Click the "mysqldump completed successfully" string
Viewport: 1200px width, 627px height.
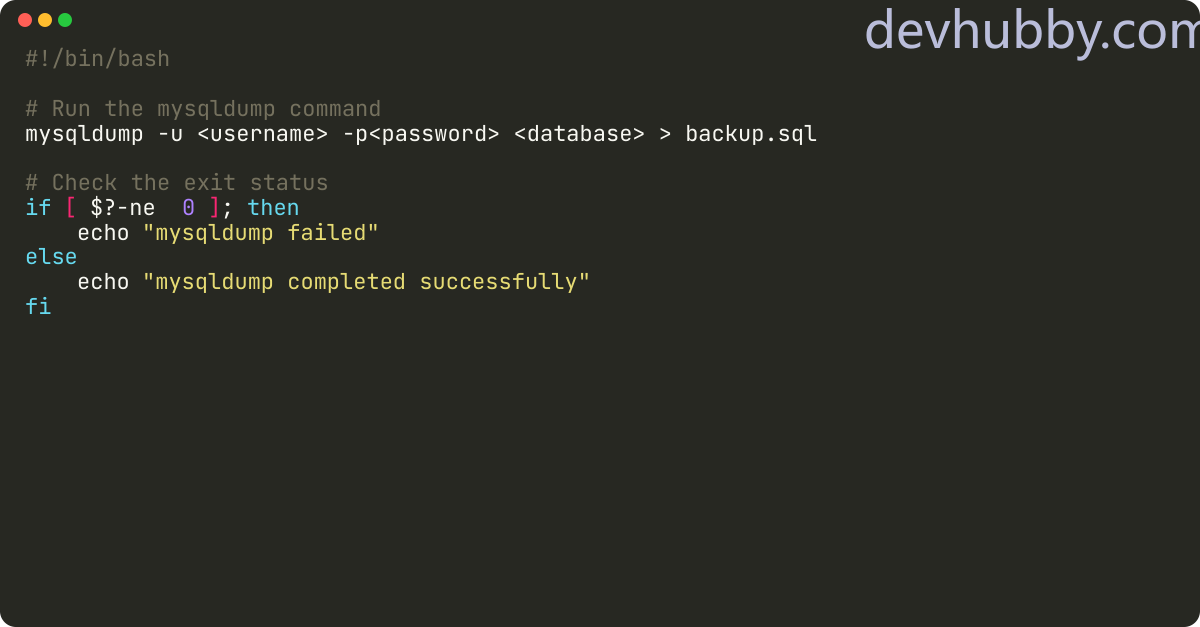pyautogui.click(x=367, y=282)
